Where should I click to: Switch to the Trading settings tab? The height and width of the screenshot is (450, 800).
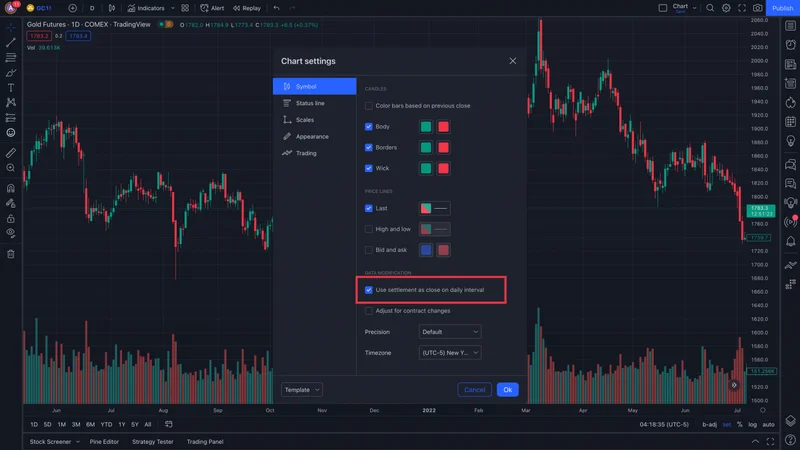click(314, 153)
